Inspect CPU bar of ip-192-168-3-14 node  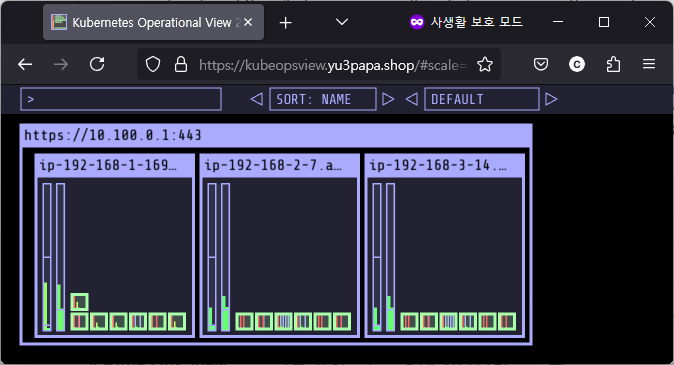pyautogui.click(x=377, y=257)
